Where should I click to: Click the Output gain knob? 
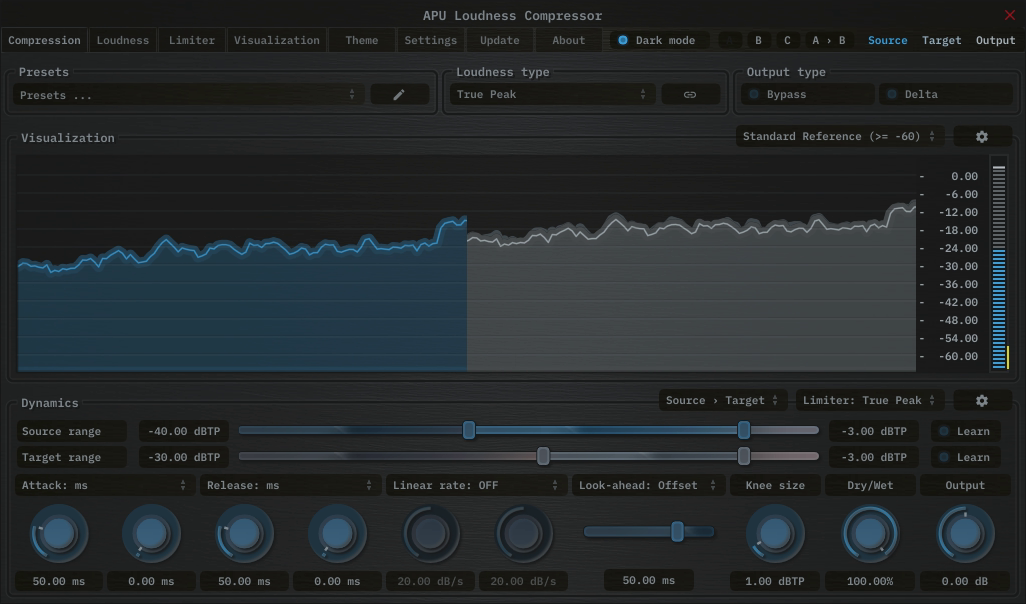pos(965,533)
